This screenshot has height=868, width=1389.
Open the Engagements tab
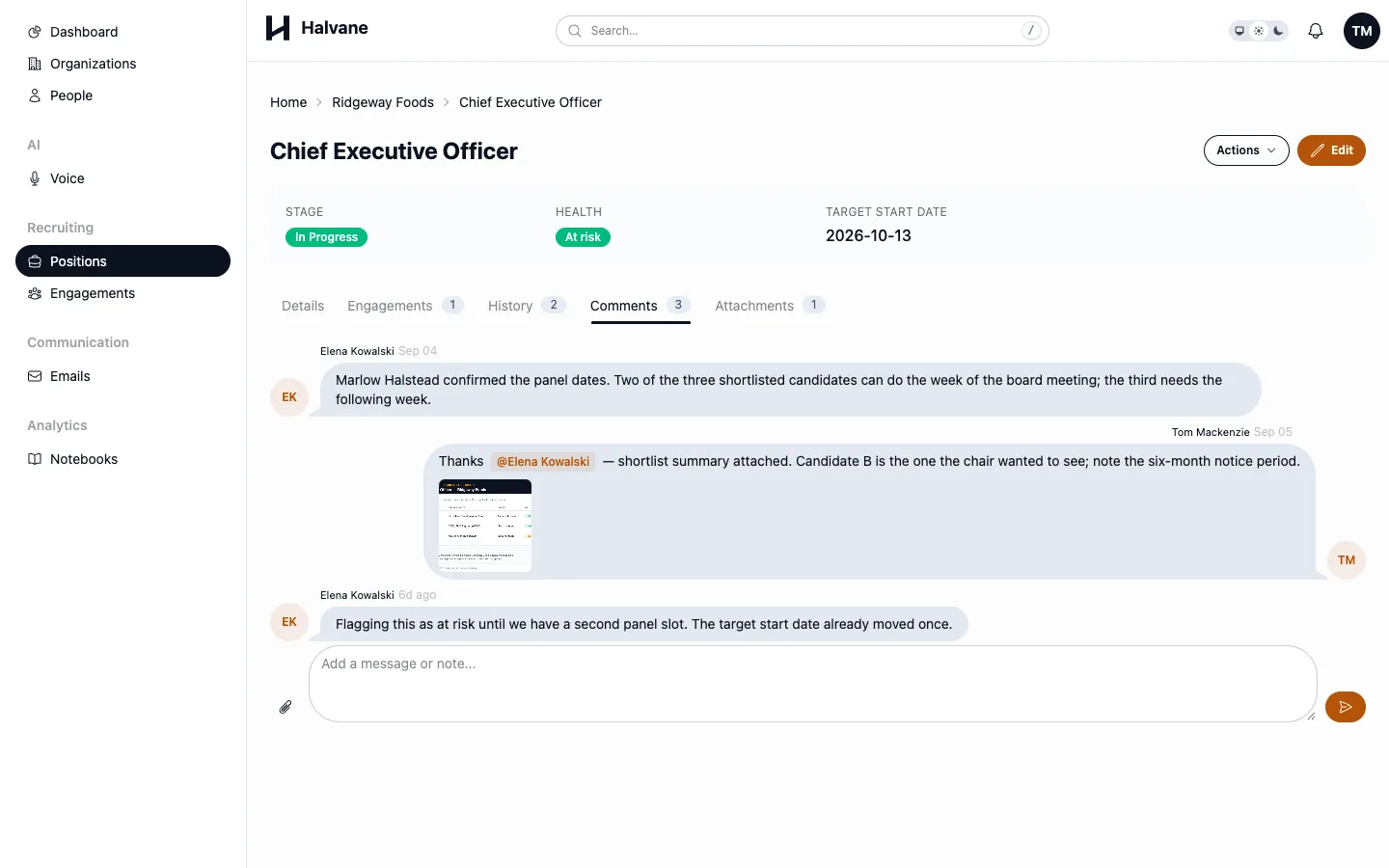coord(405,306)
